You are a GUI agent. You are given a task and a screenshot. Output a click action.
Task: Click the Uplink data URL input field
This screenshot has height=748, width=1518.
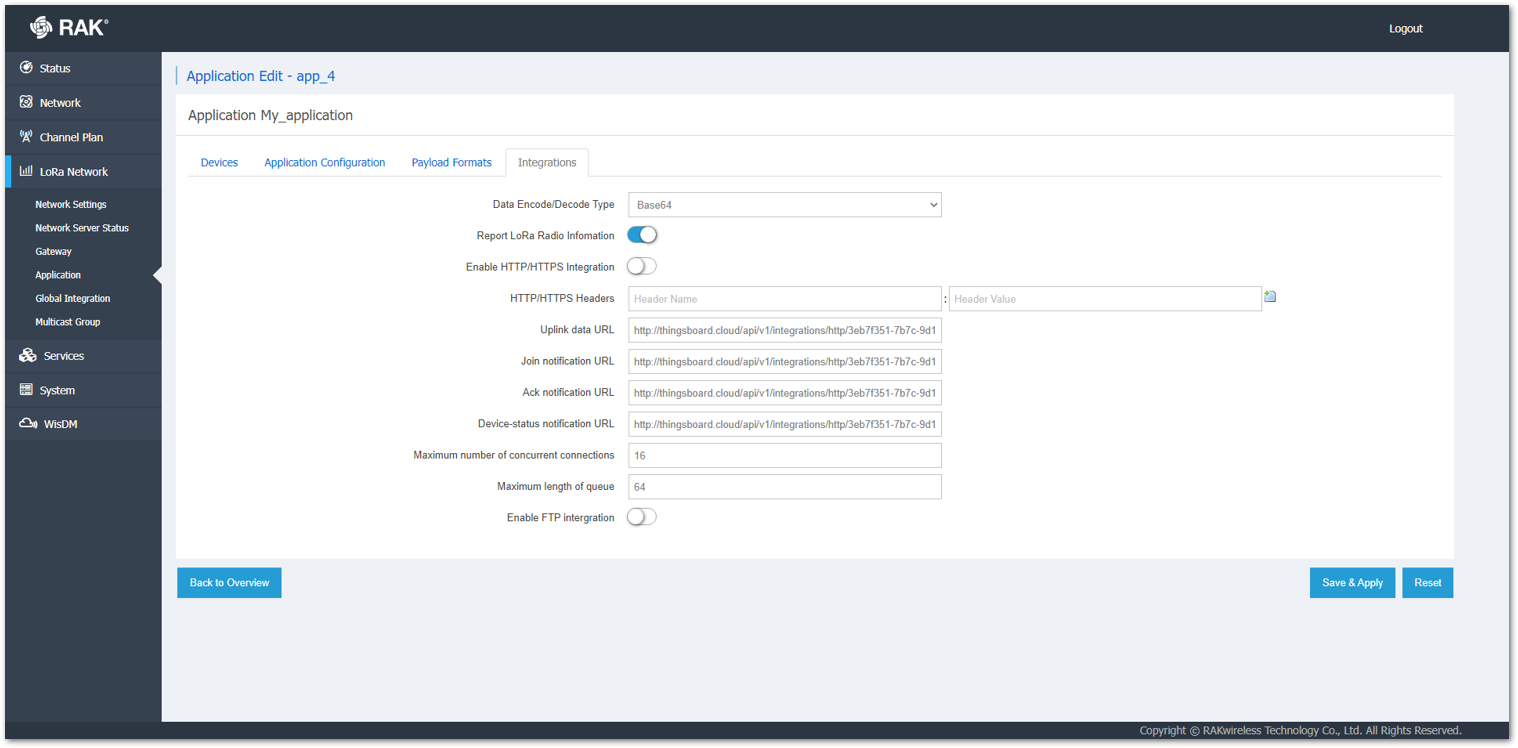784,330
